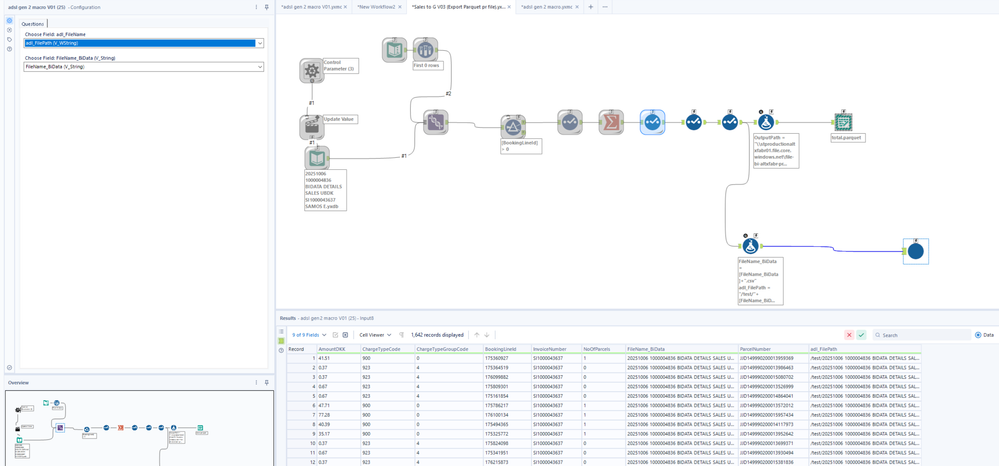Select the macro tool at workflow end
This screenshot has height=466, width=999.
pos(916,251)
